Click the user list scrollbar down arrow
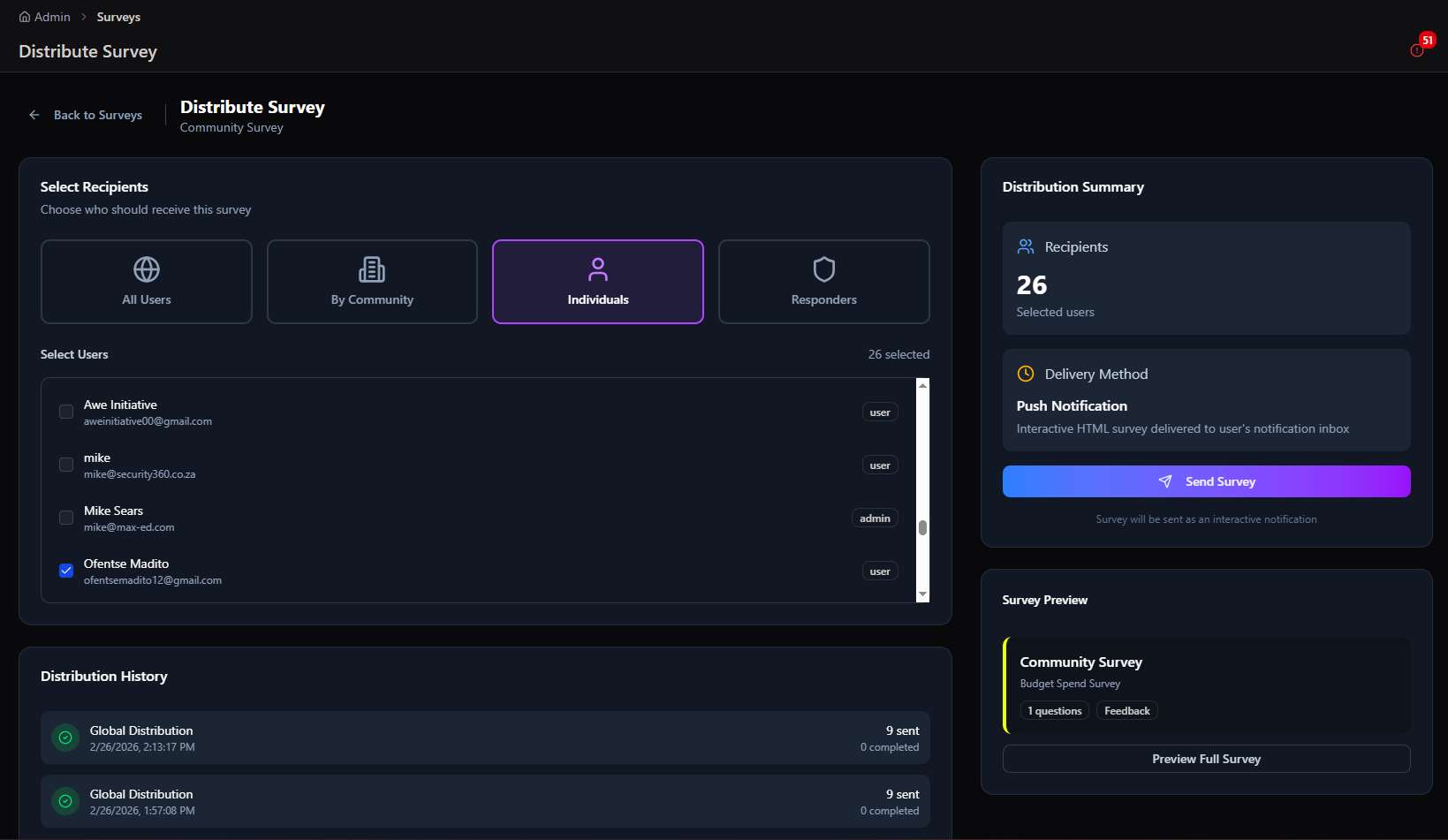 (922, 594)
